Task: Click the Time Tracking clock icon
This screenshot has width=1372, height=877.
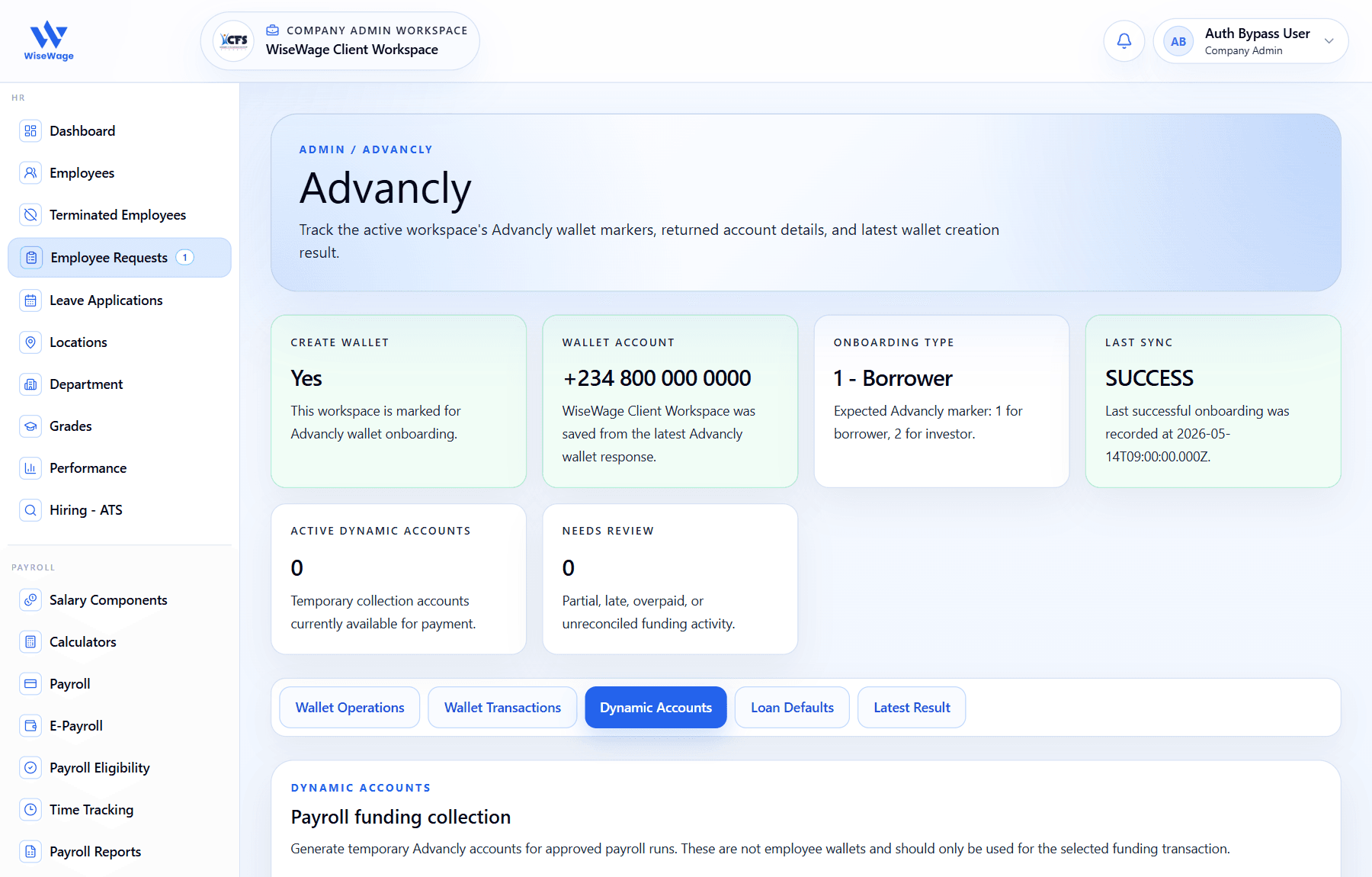Action: (x=30, y=810)
